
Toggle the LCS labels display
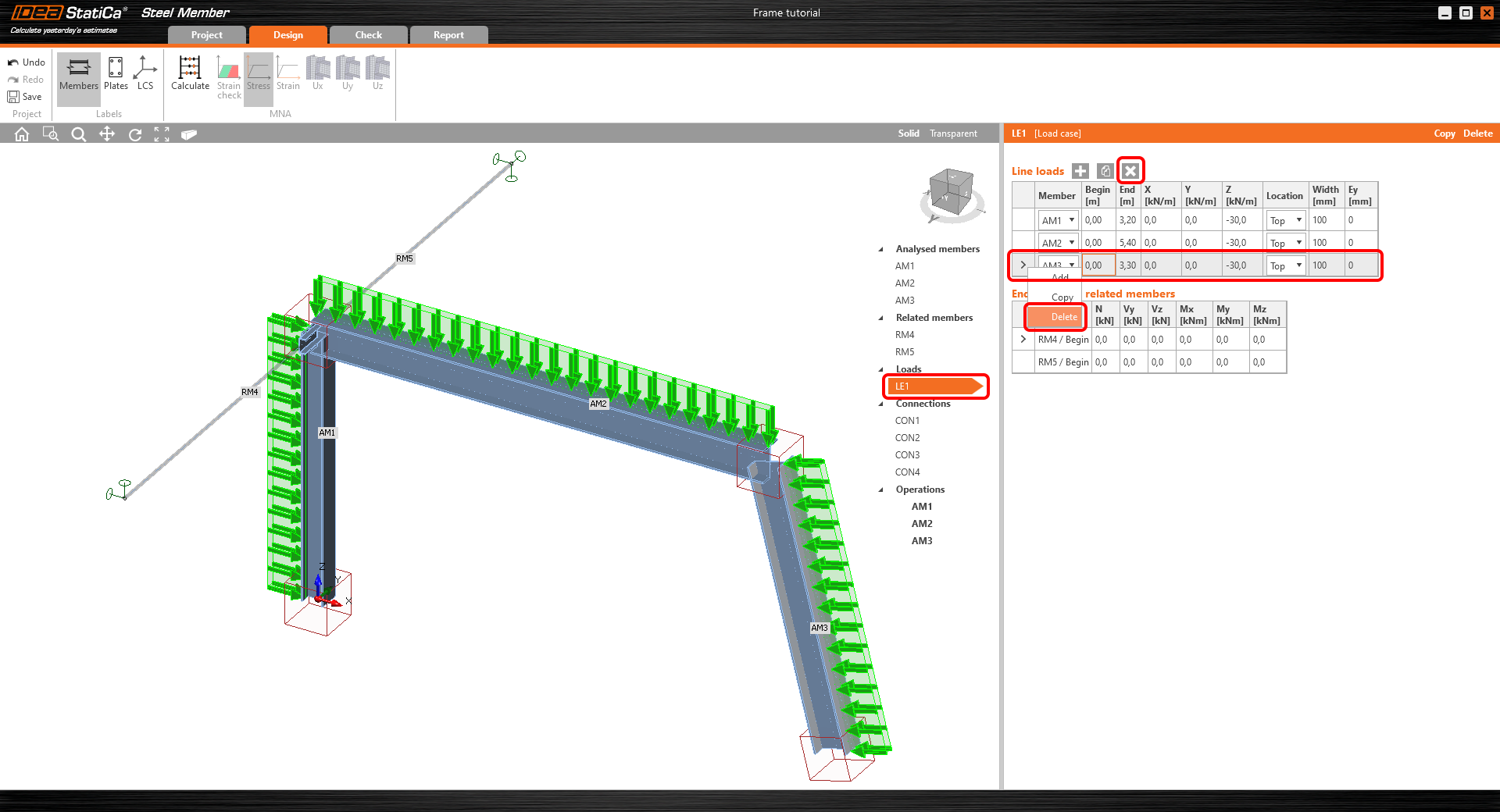(145, 73)
